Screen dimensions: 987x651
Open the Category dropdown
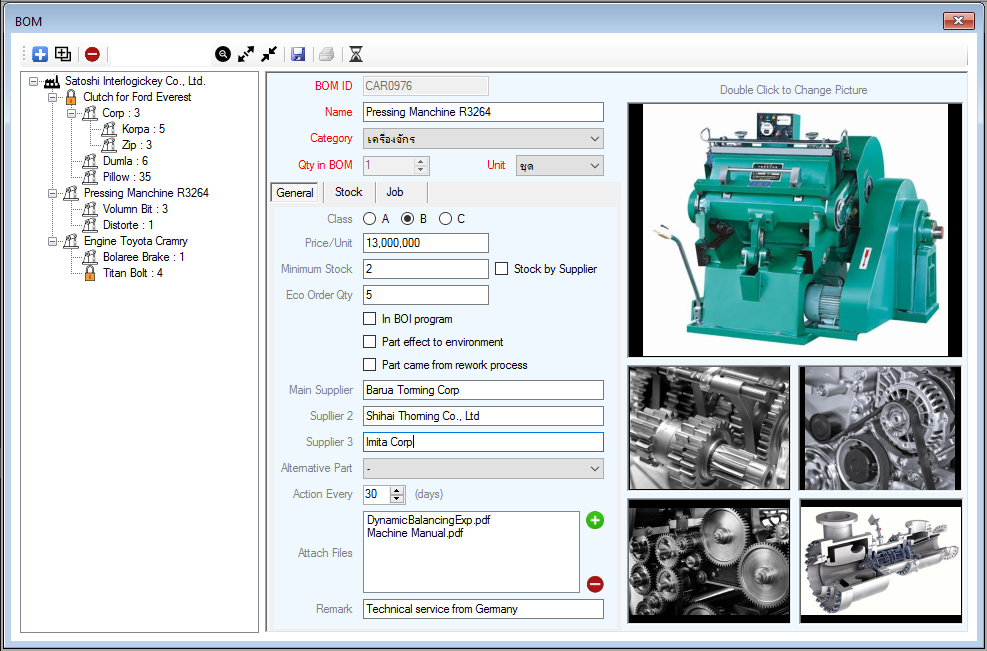[595, 139]
